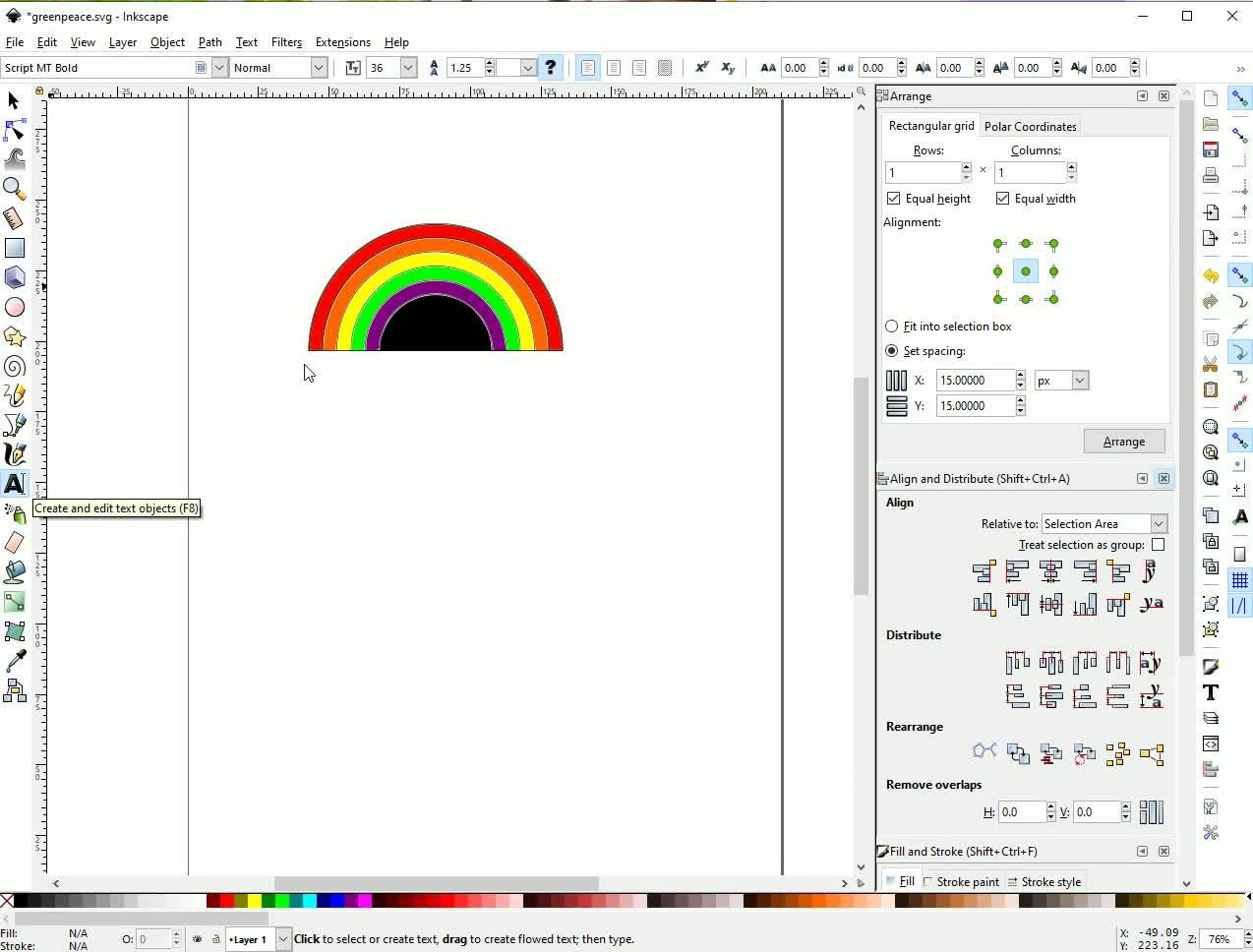The height and width of the screenshot is (952, 1253).
Task: Expand the Relative to dropdown
Action: (x=1158, y=524)
